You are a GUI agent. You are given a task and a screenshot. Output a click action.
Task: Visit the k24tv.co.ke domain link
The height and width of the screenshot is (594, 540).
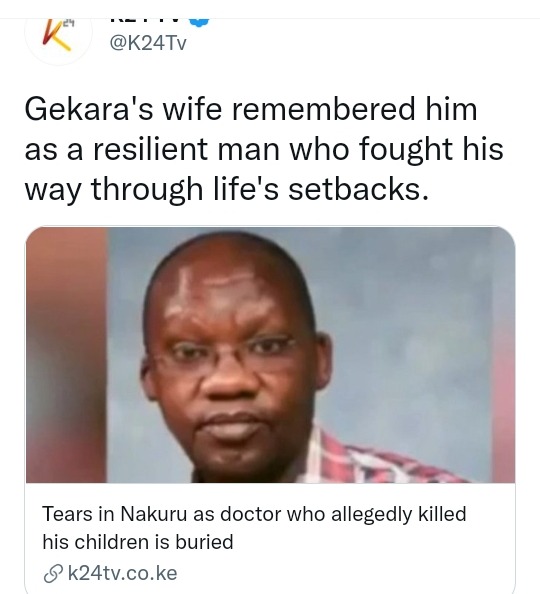point(122,573)
